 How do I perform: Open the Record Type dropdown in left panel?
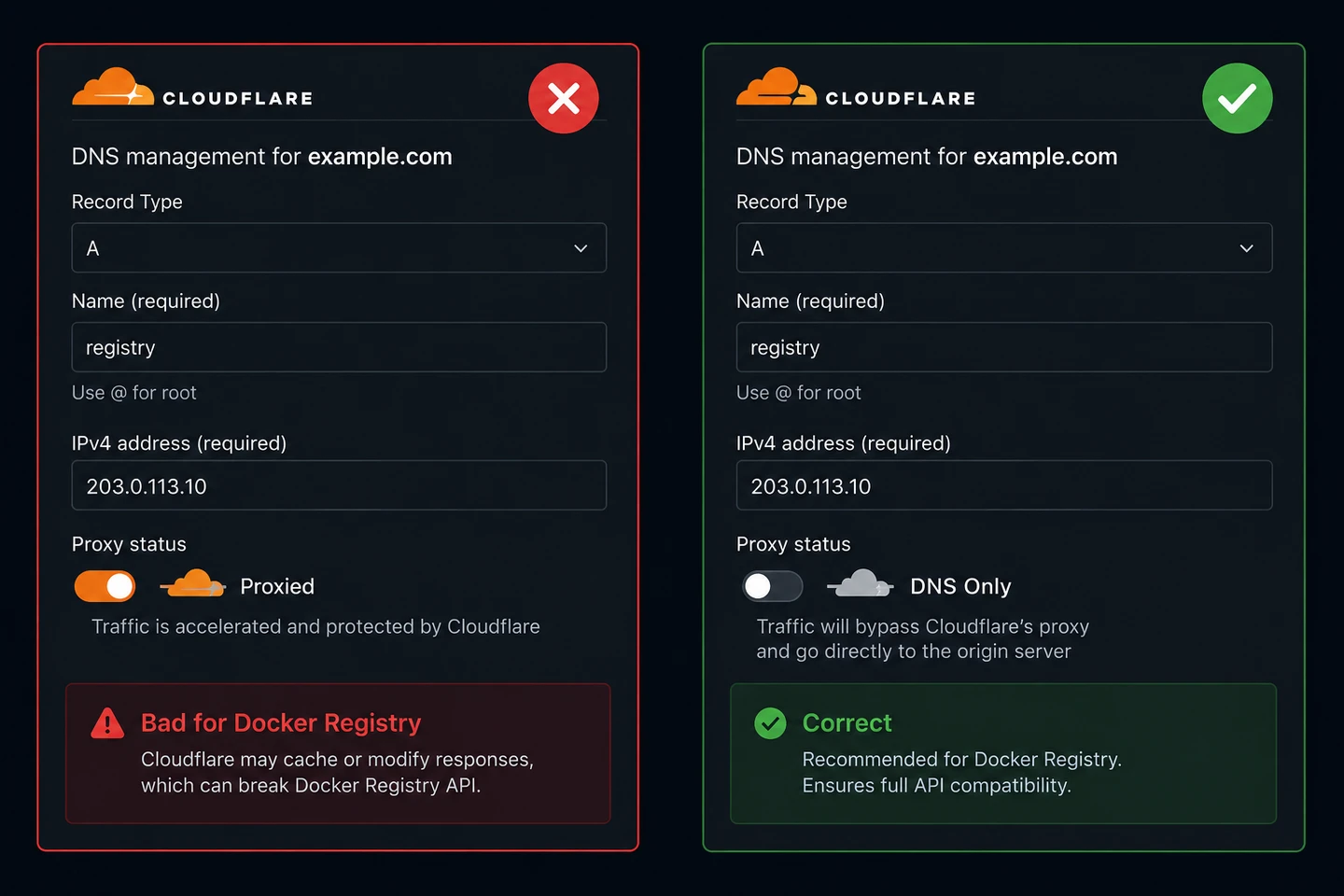pos(339,247)
